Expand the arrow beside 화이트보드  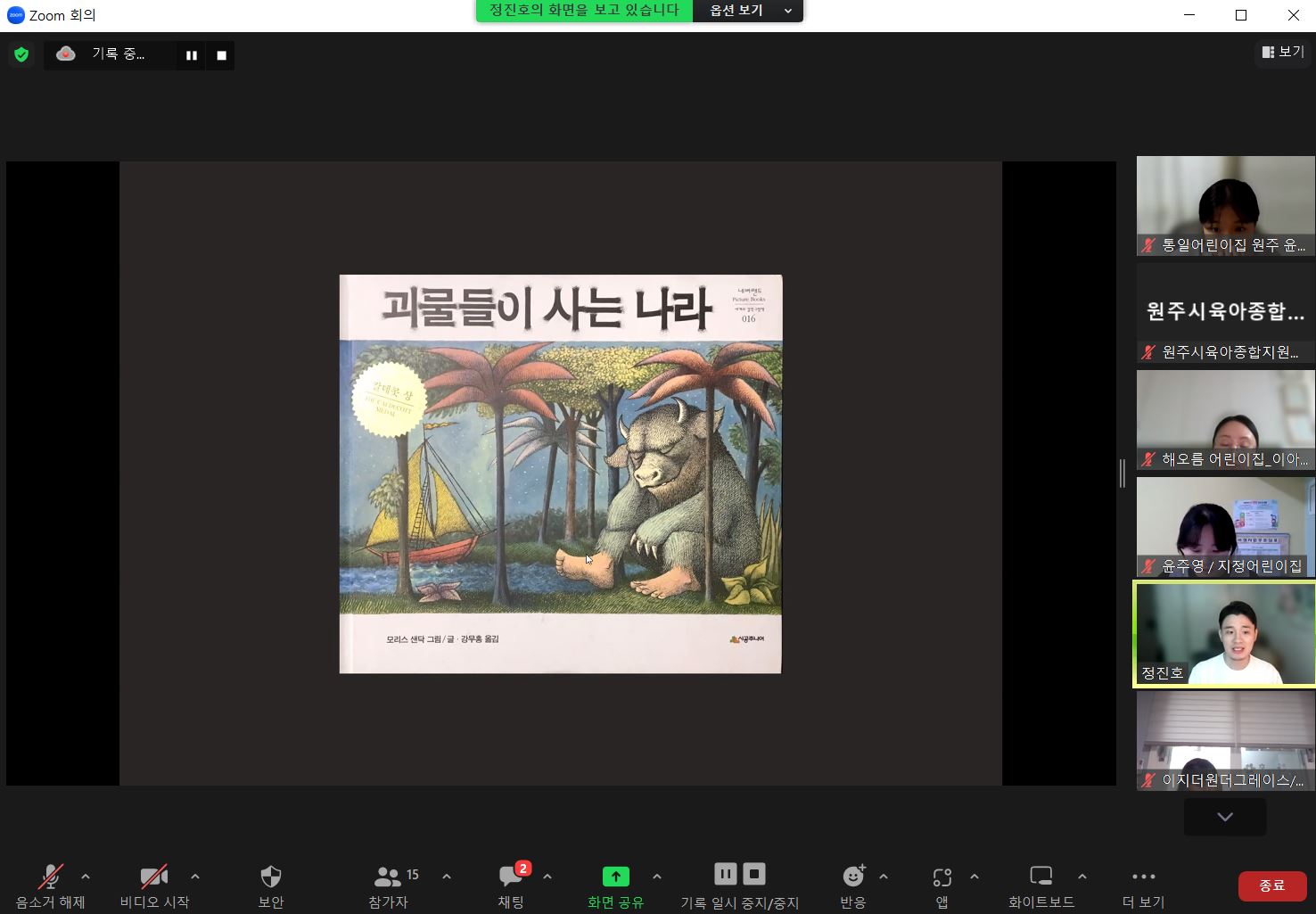click(x=1082, y=877)
